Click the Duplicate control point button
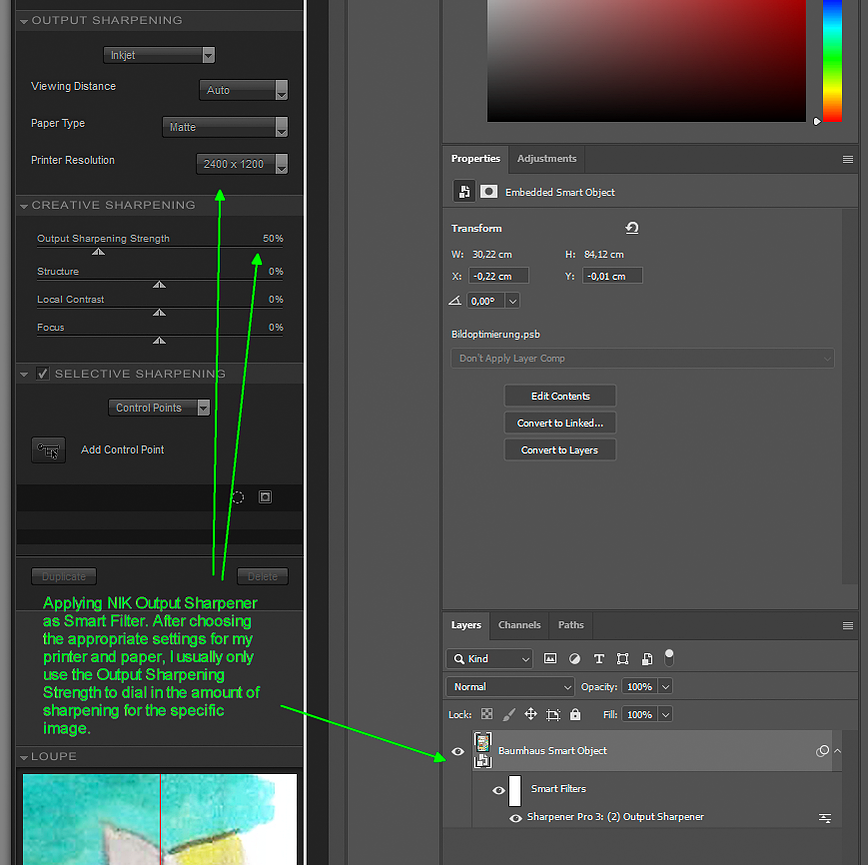868x865 pixels. (64, 576)
